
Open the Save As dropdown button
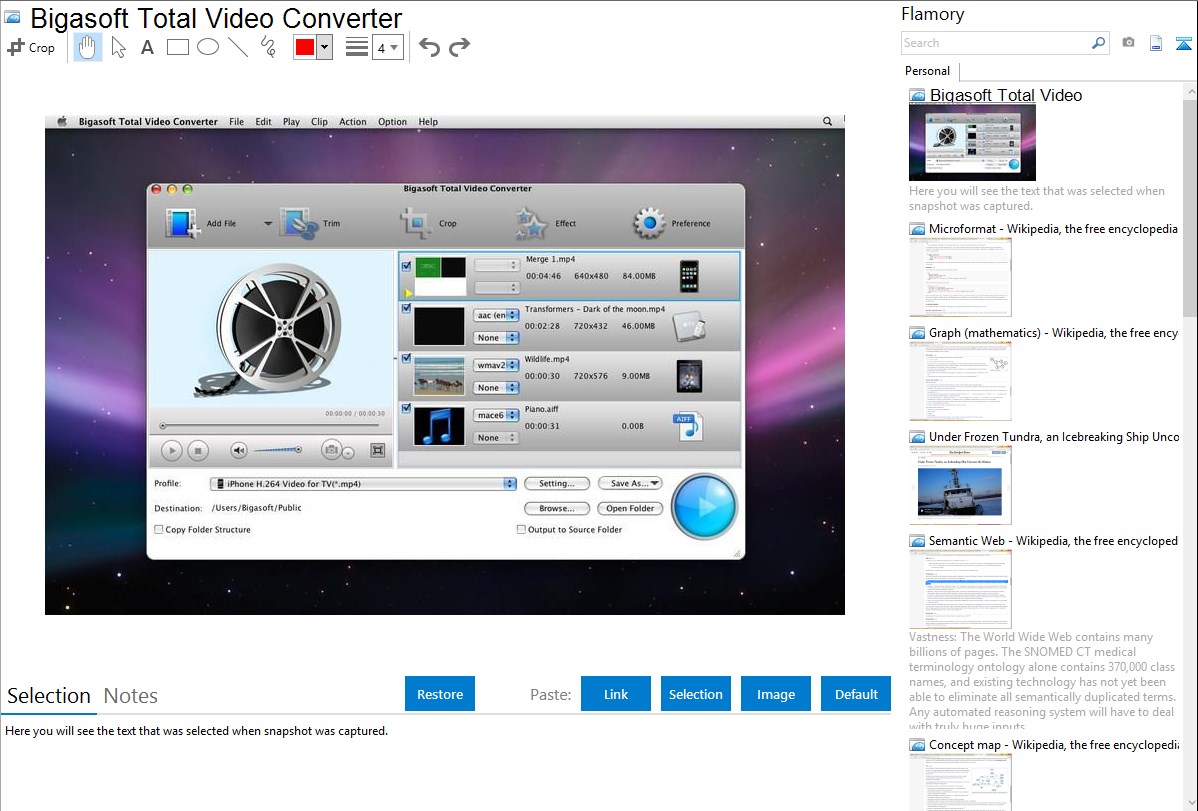(630, 483)
